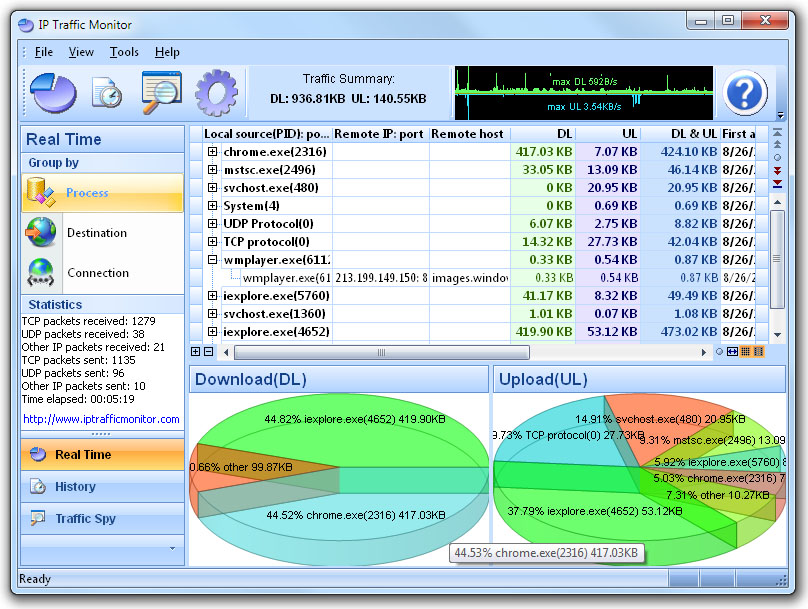Viewport: 808px width, 609px height.
Task: Expand the svchost.exe(480) row
Action: click(213, 188)
